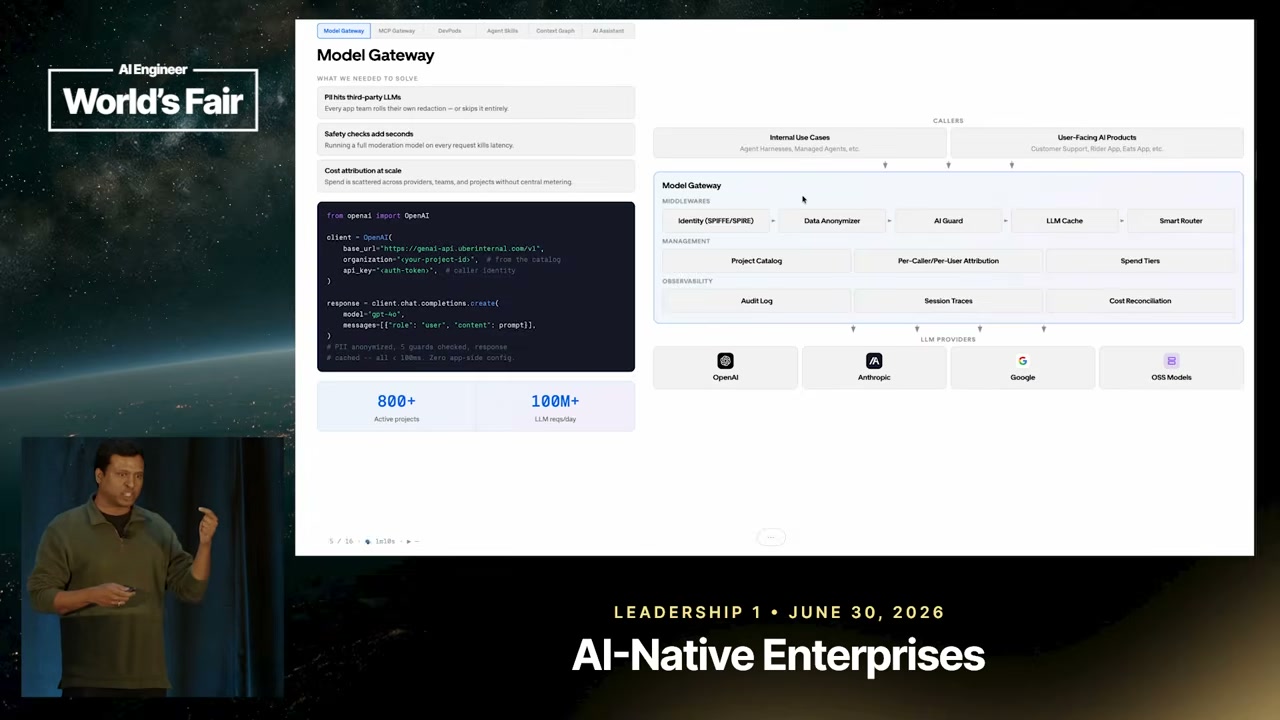
Task: Select the Spend Tiers box
Action: pos(1140,261)
